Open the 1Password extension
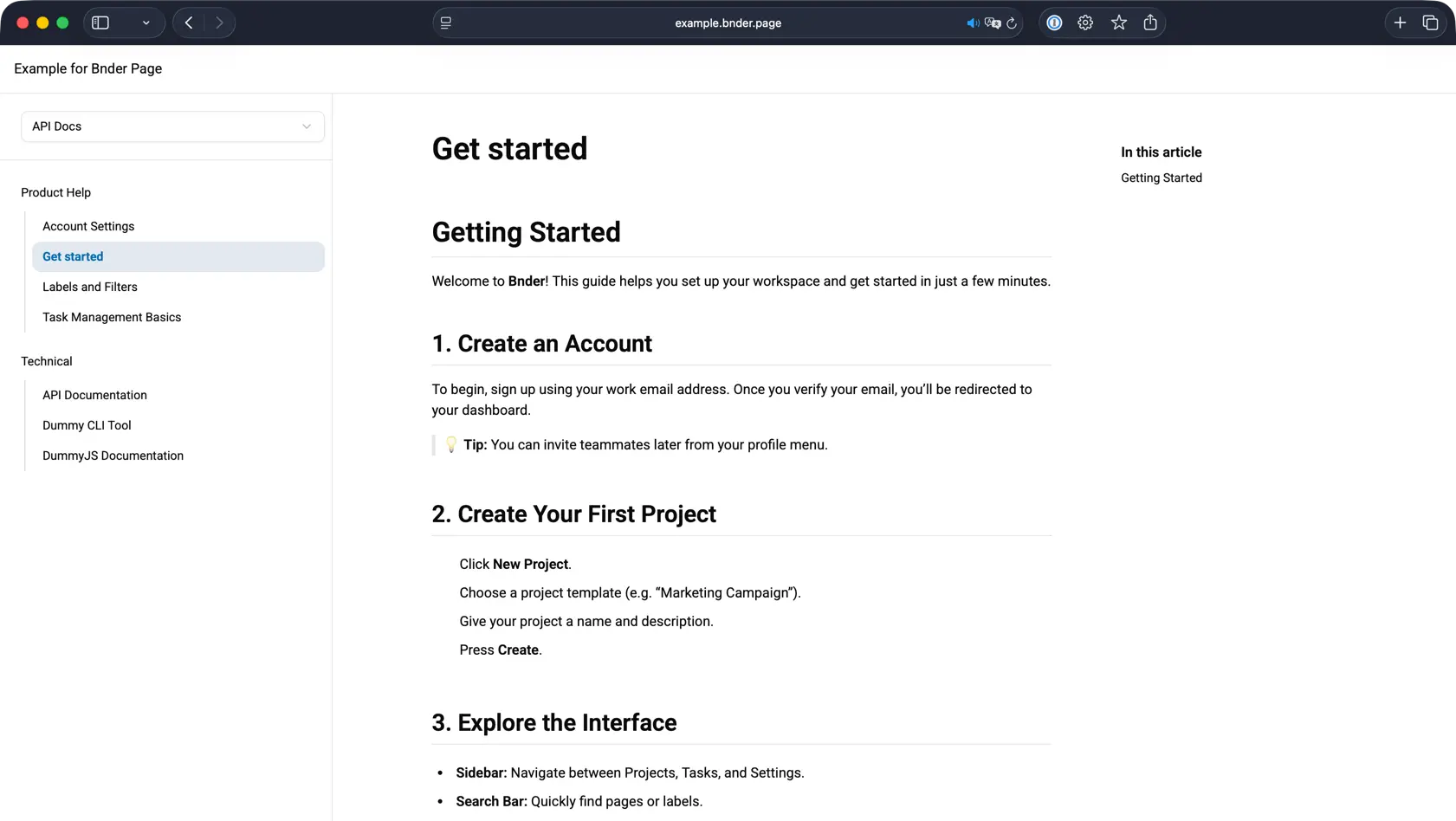The height and width of the screenshot is (821, 1456). [x=1054, y=23]
